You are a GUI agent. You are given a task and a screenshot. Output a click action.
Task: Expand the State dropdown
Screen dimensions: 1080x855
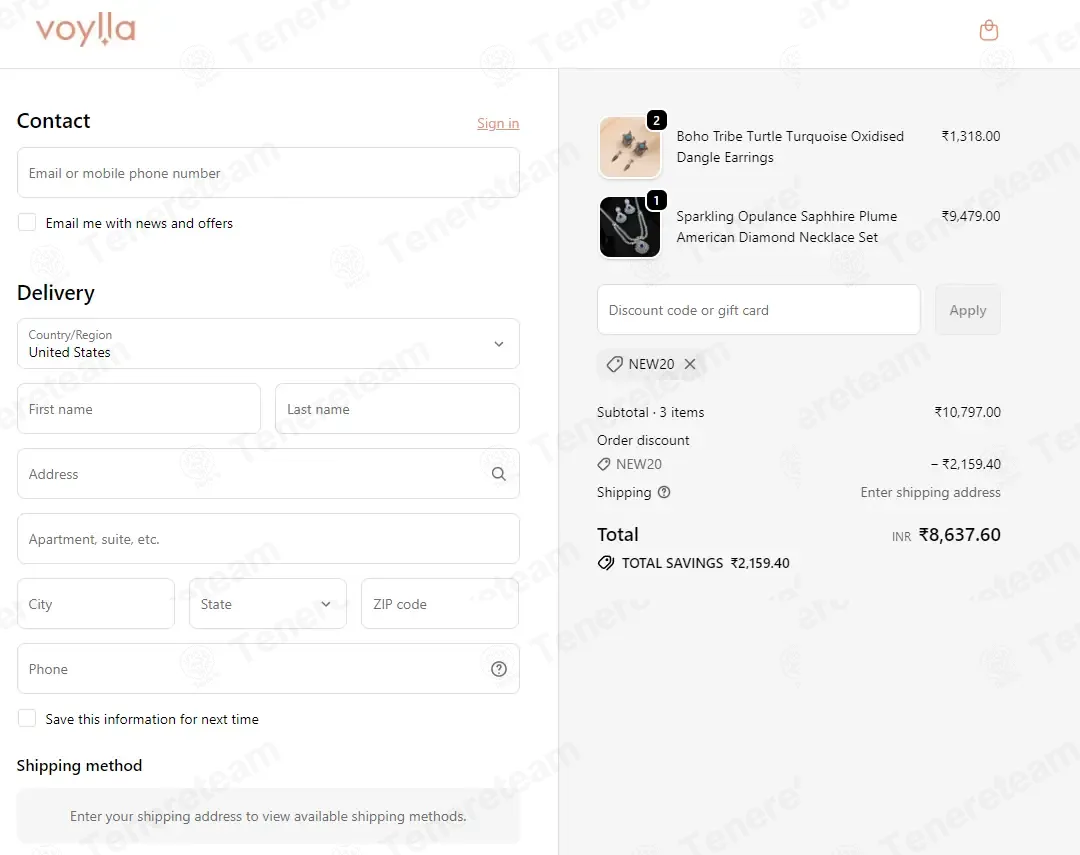(267, 604)
